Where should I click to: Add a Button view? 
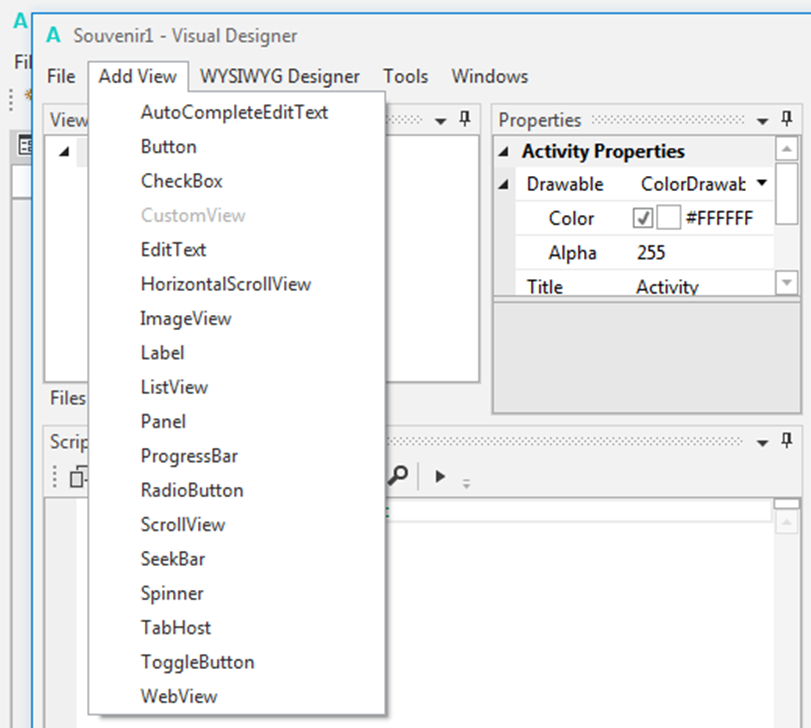point(237,147)
